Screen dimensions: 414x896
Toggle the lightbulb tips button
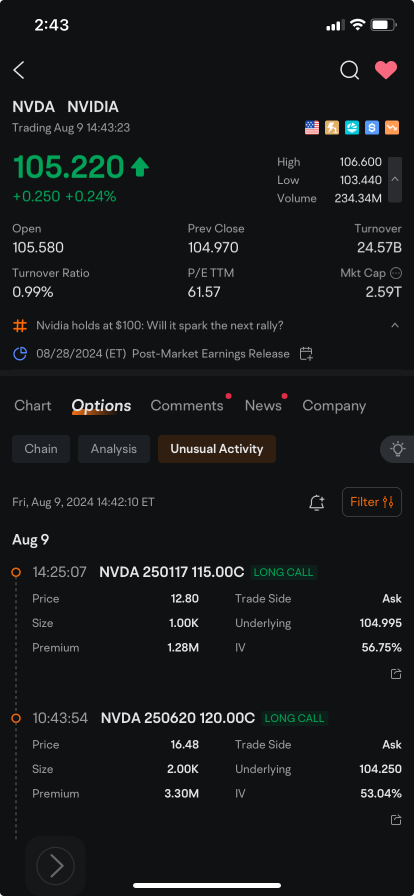tap(397, 449)
